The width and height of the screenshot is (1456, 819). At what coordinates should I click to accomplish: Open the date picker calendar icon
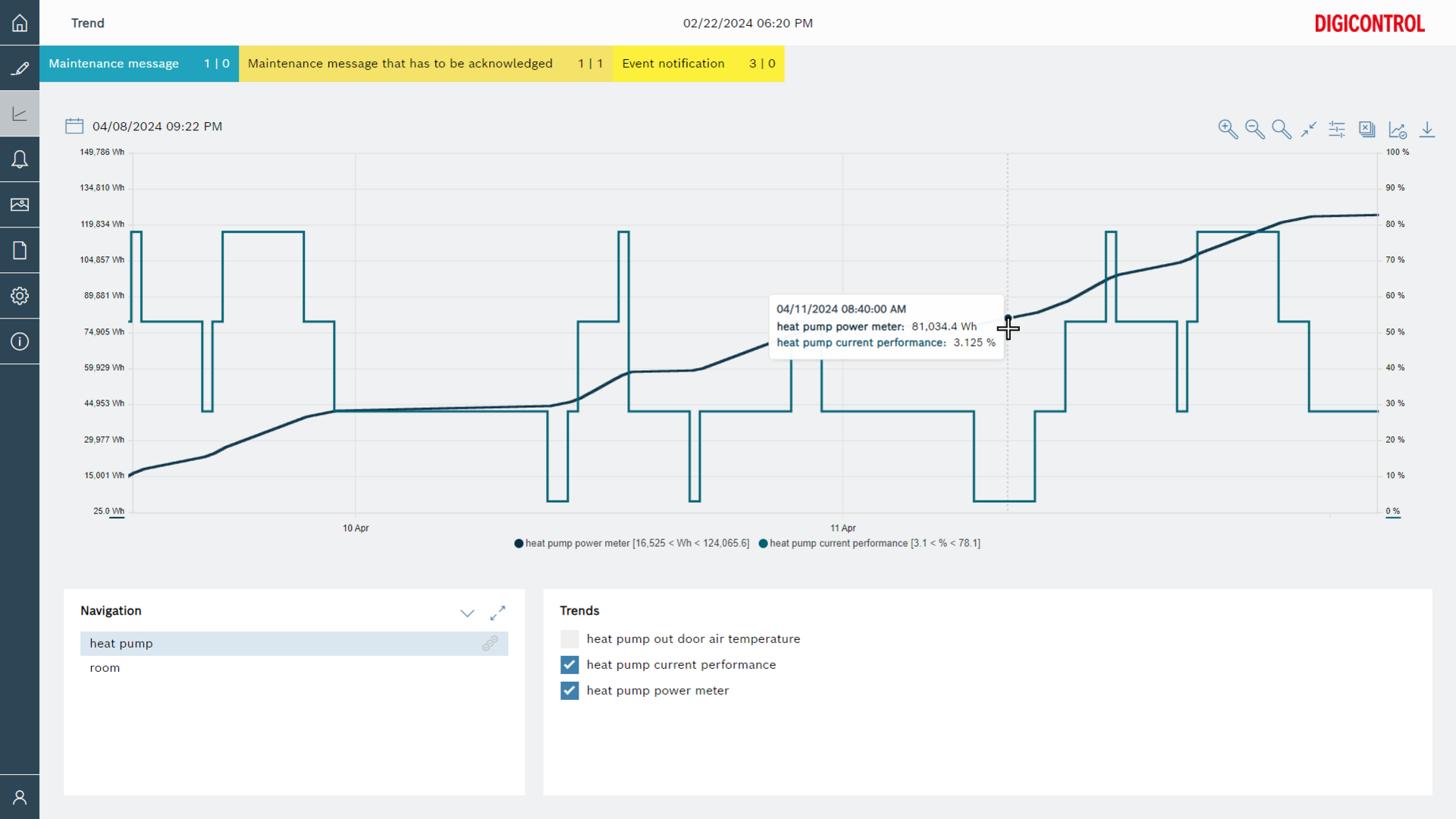click(74, 126)
